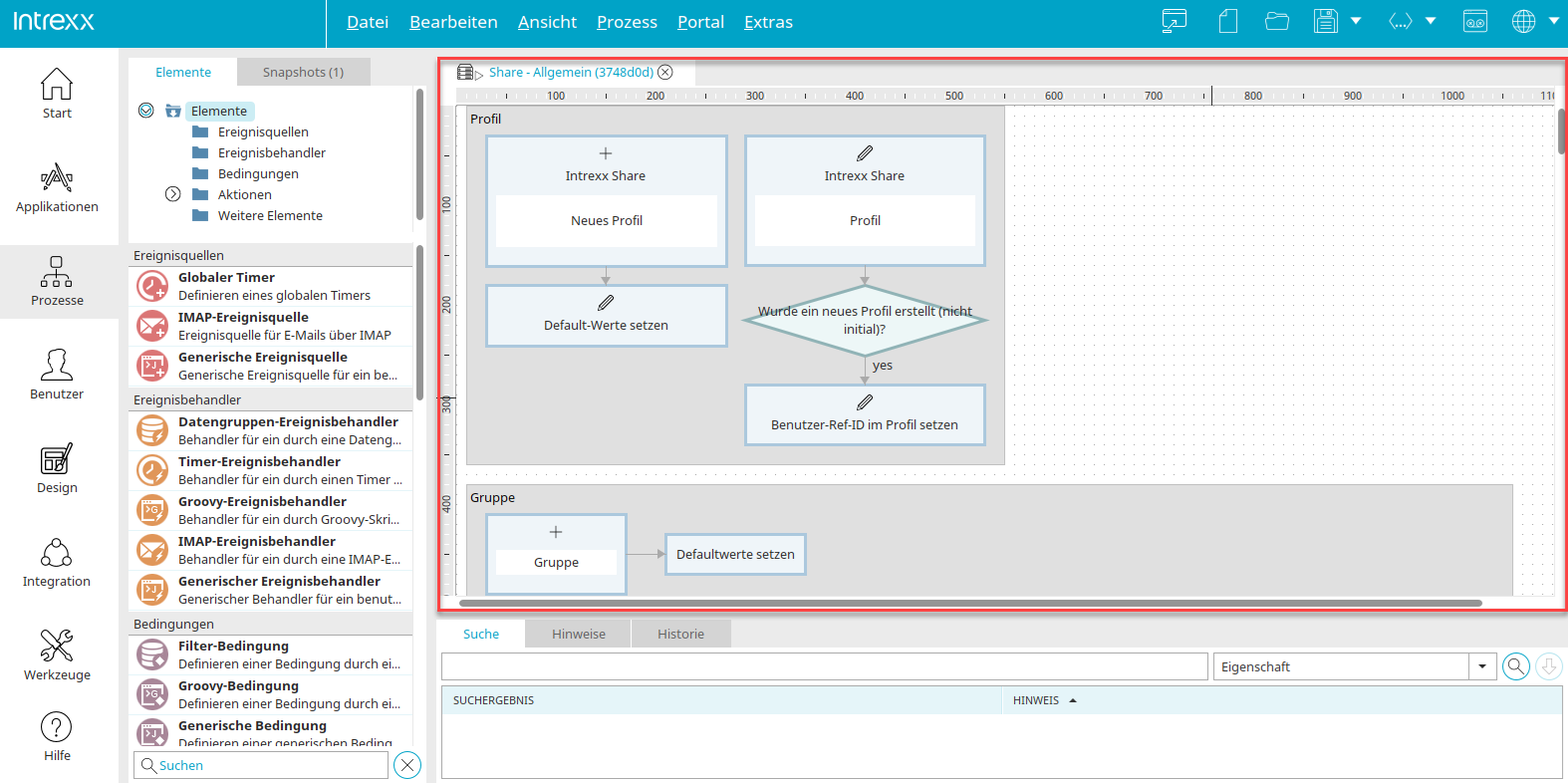Run search with magnifier button

coord(1516,666)
